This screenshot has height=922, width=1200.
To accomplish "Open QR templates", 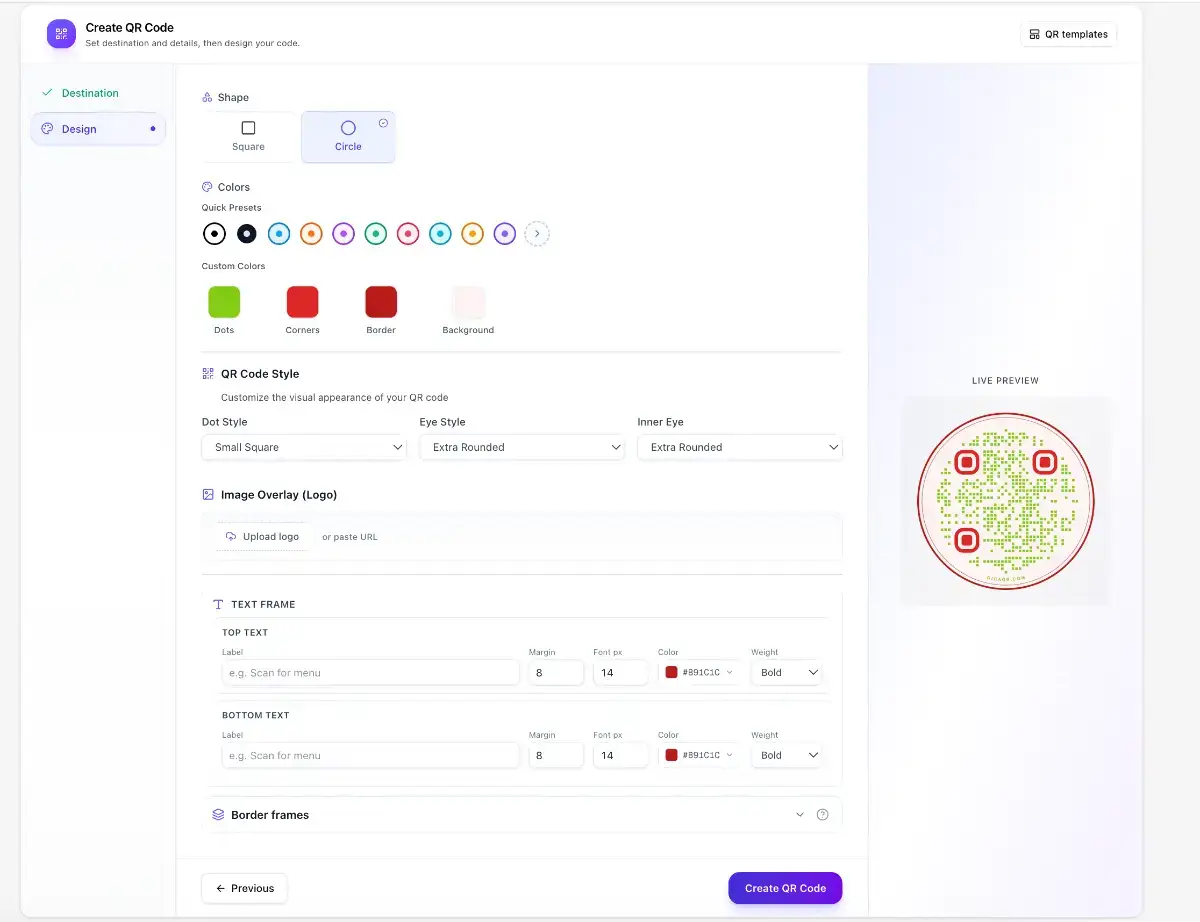I will (1068, 34).
